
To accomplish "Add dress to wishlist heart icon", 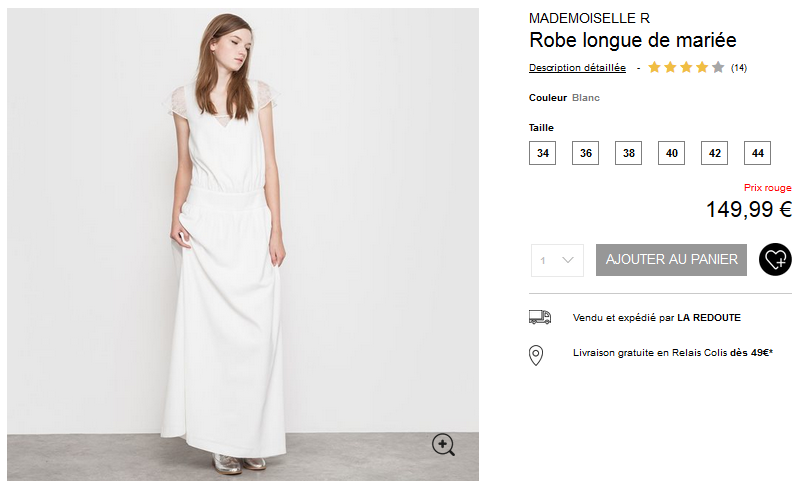I will (x=775, y=260).
